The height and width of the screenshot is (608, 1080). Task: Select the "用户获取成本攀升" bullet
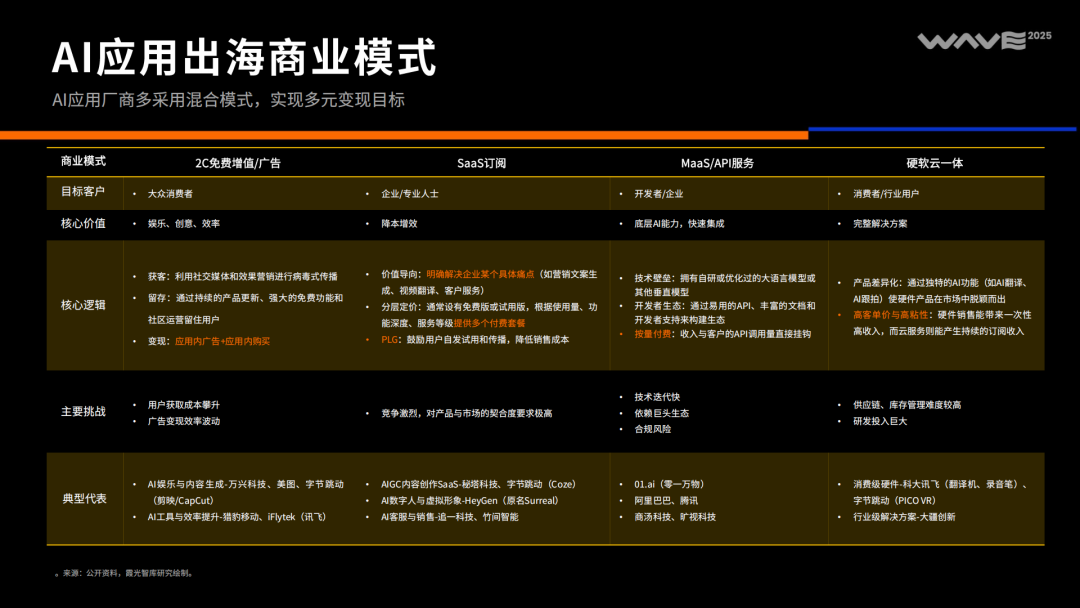click(x=184, y=405)
